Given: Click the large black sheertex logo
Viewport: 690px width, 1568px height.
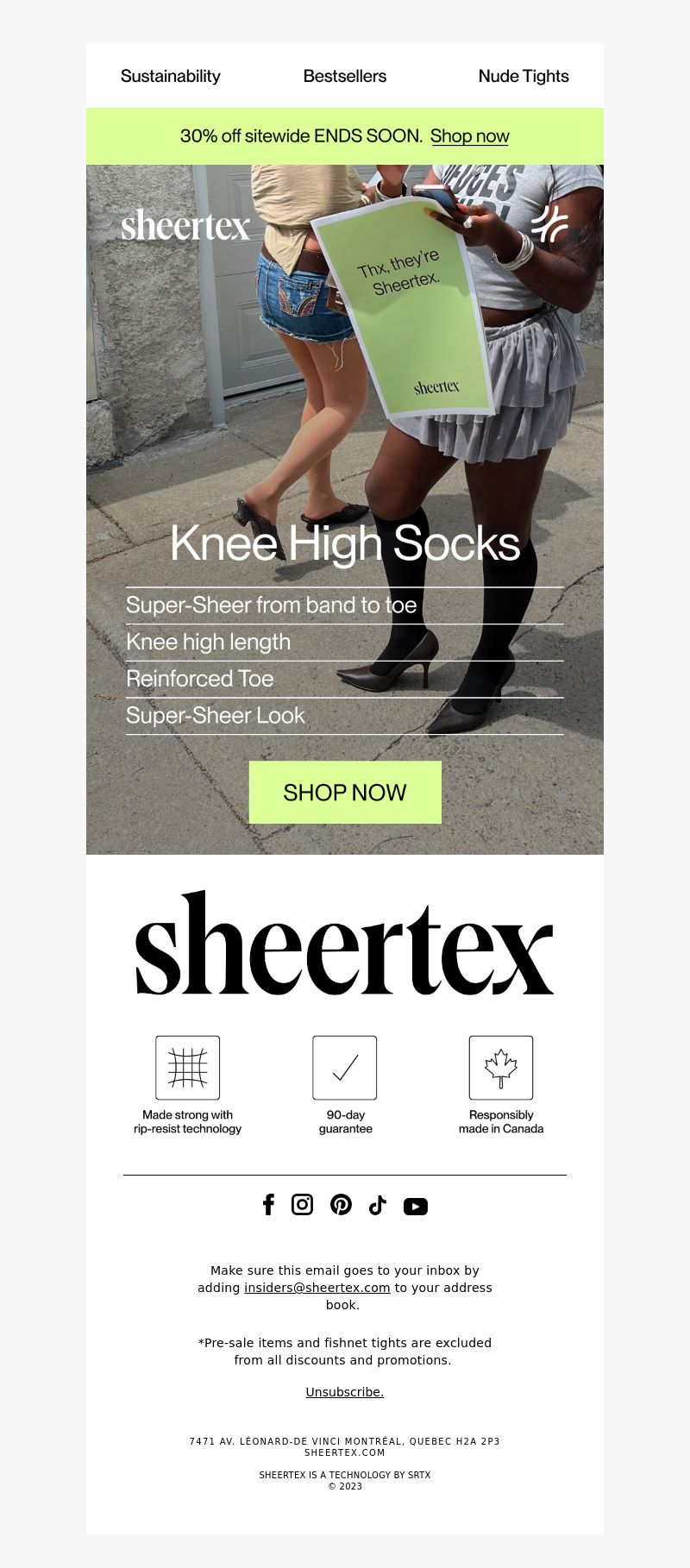Looking at the screenshot, I should click(345, 944).
